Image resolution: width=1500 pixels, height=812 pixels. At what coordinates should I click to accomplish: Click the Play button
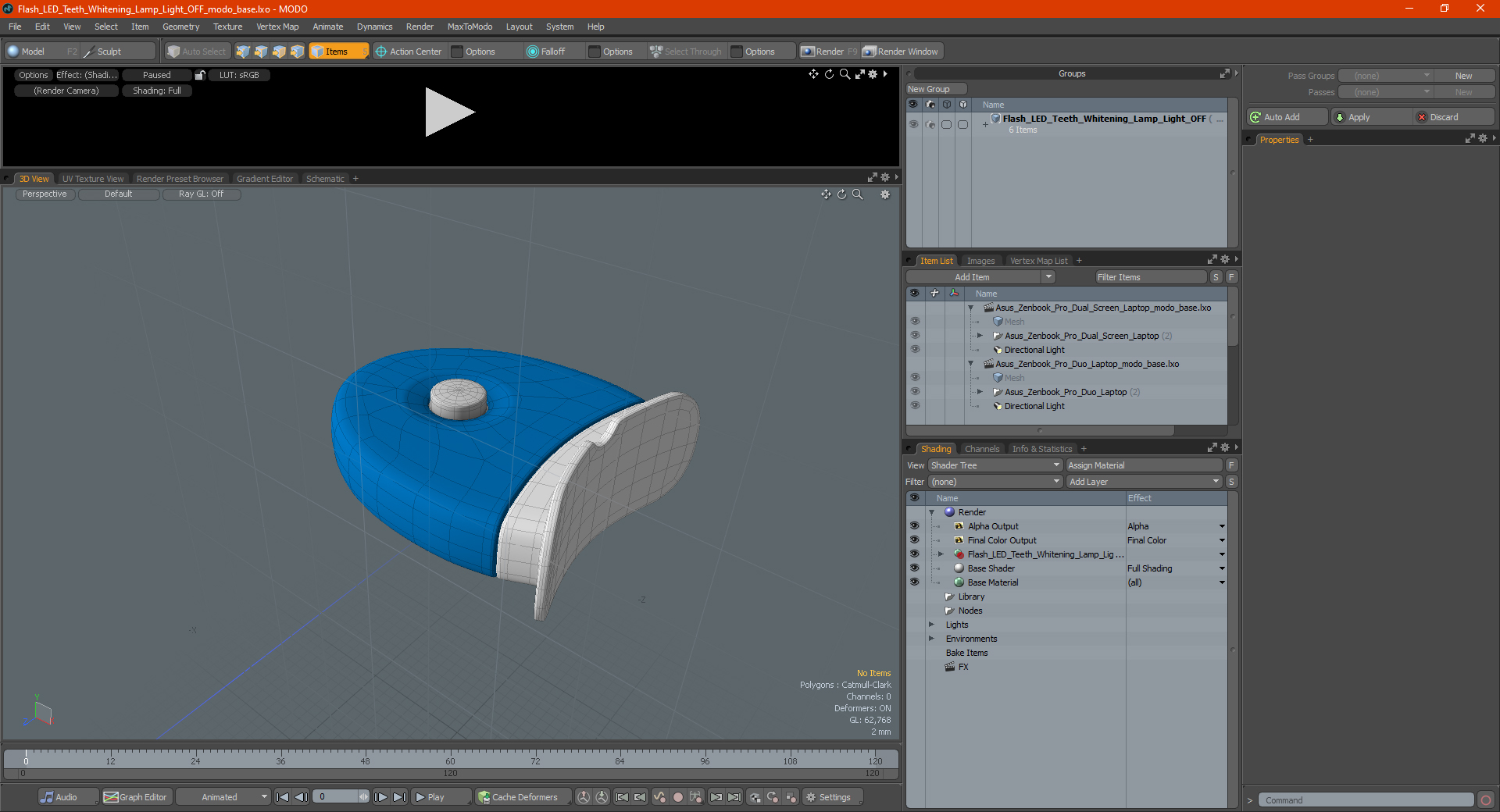tap(440, 797)
